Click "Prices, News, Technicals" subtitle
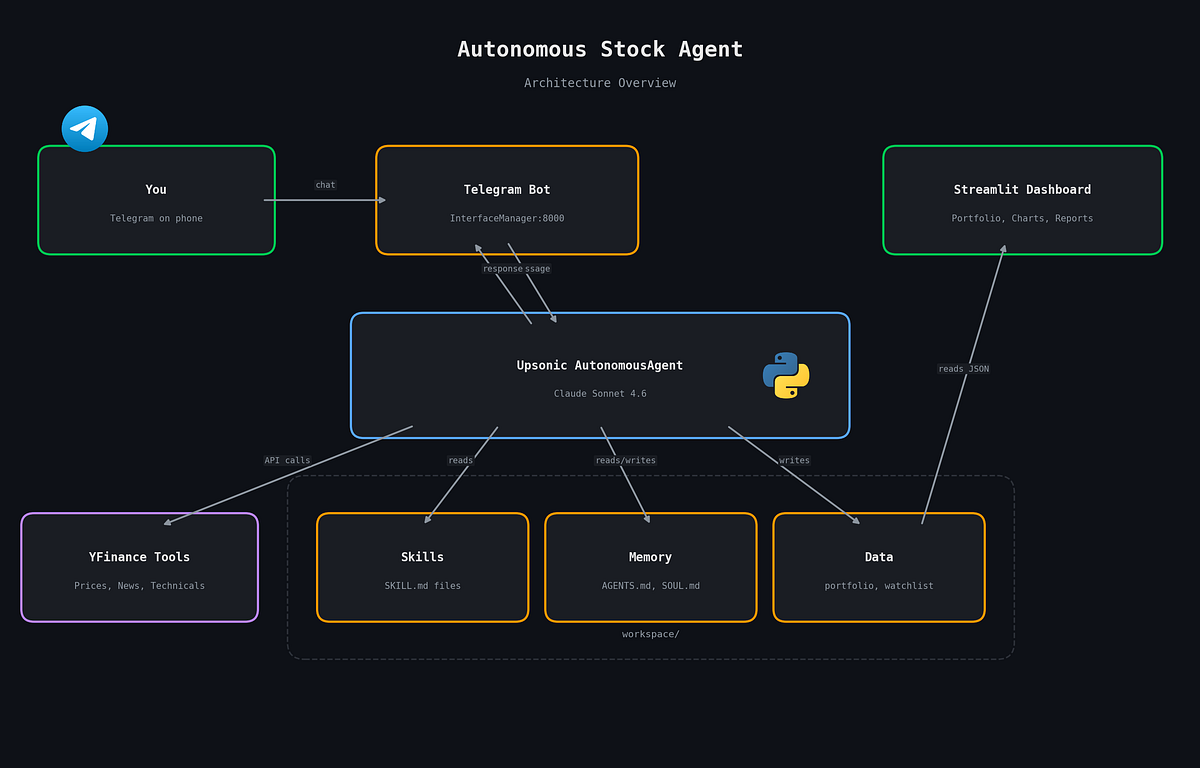1200x768 pixels. click(x=139, y=586)
